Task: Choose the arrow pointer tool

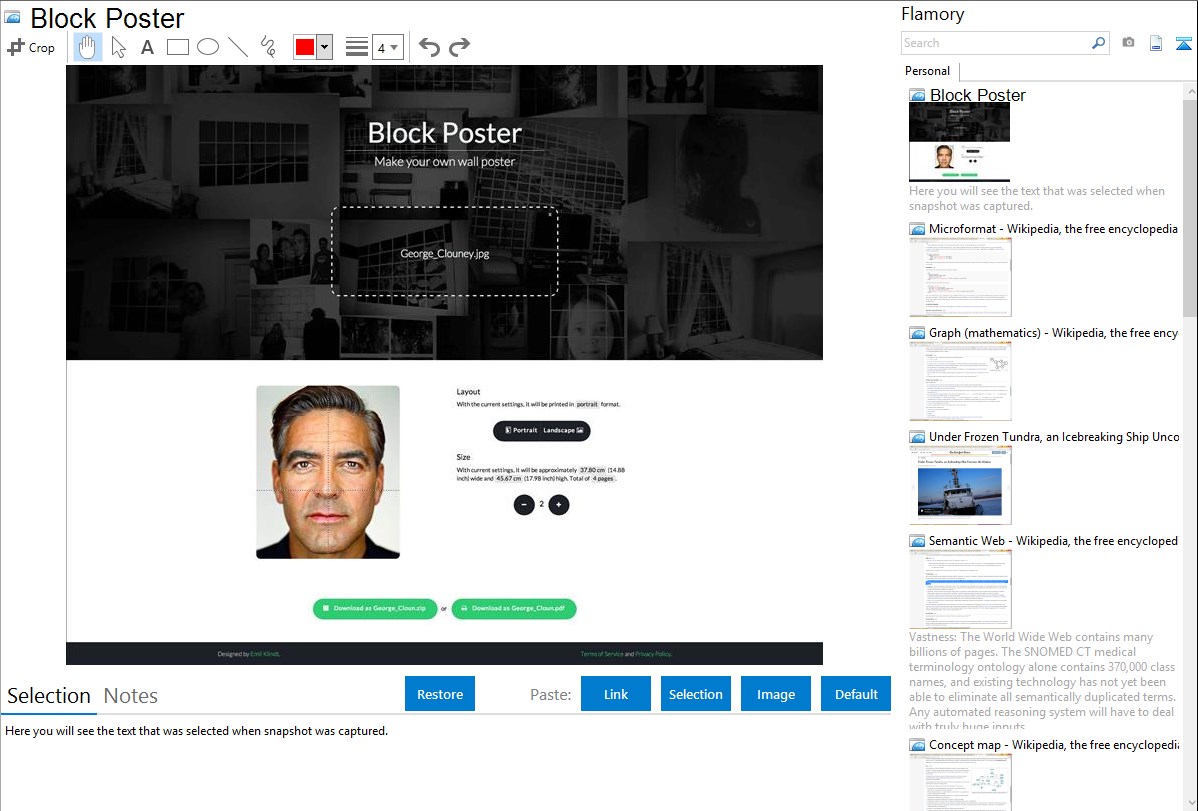Action: [118, 47]
